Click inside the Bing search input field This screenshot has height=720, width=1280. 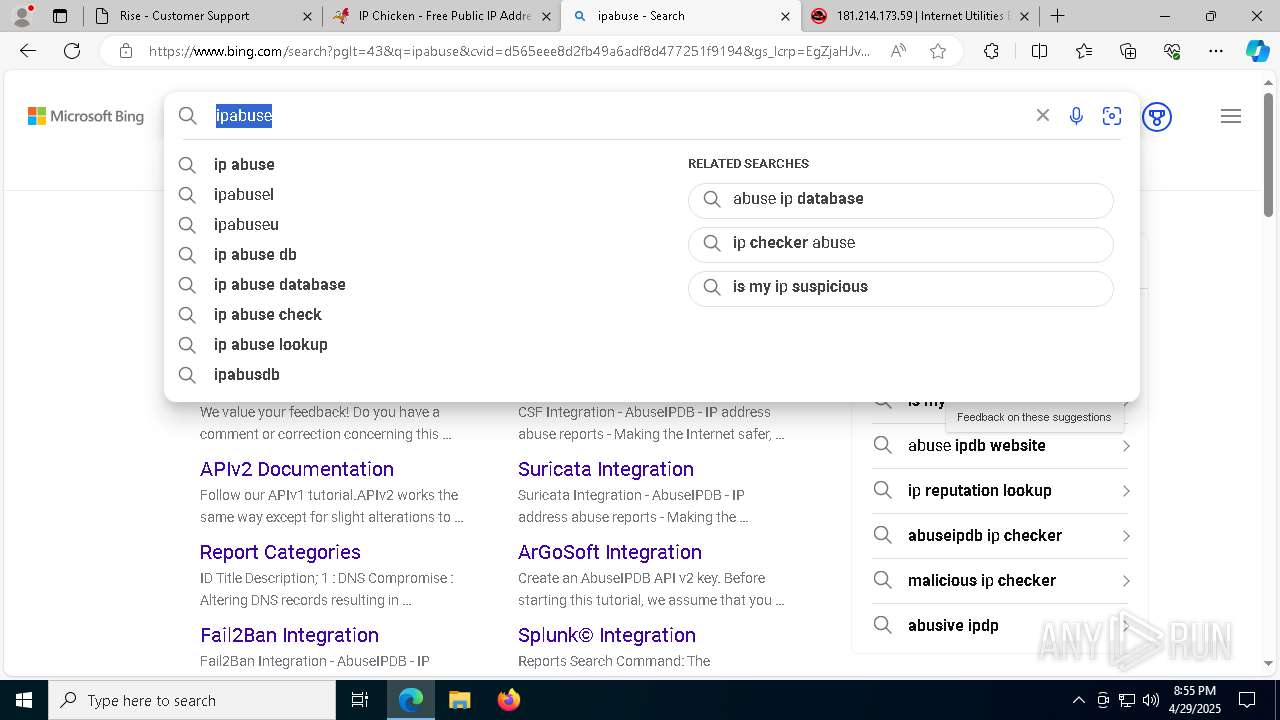[620, 116]
